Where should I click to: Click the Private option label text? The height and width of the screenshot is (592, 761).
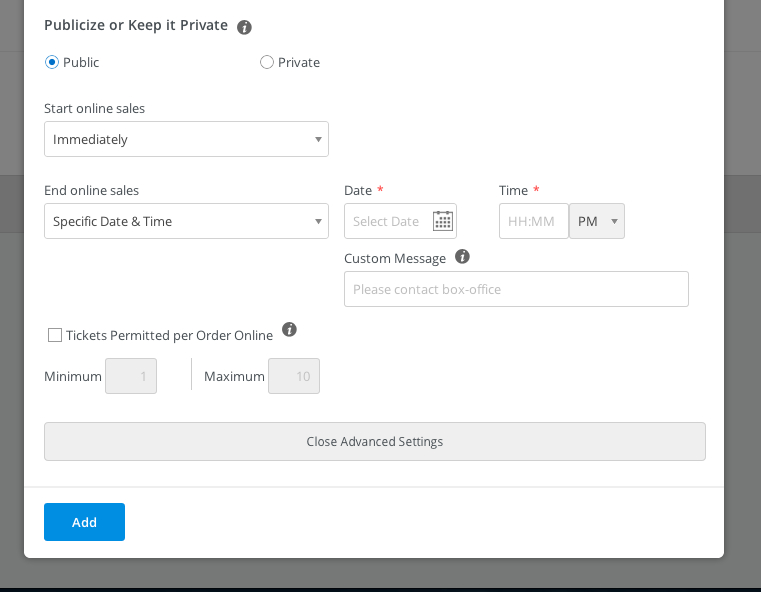click(x=299, y=63)
